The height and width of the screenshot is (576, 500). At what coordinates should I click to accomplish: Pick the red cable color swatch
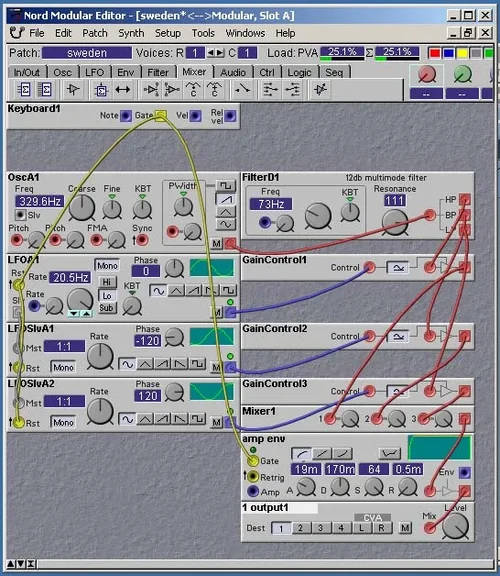click(x=435, y=53)
